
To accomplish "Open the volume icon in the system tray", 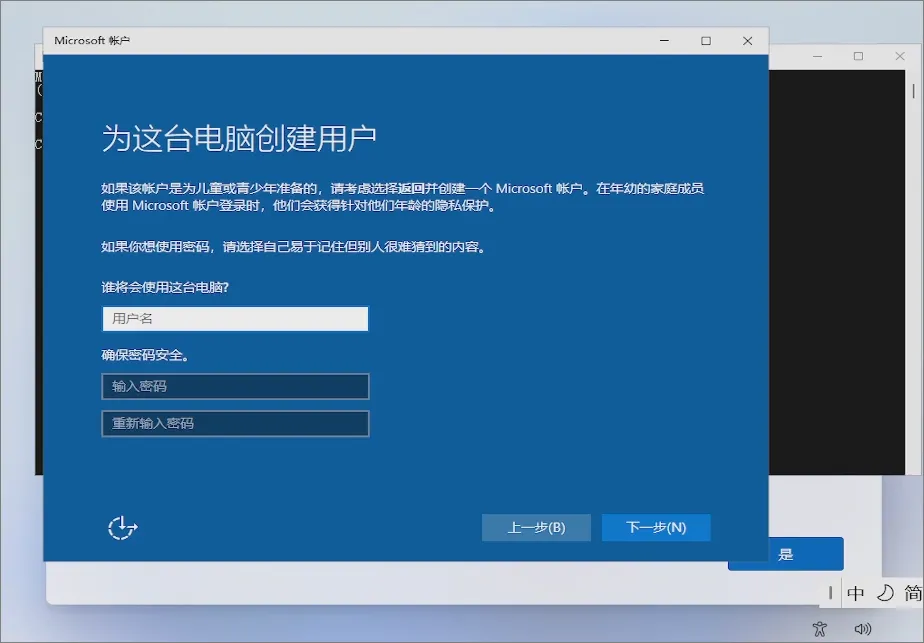I will 864,628.
